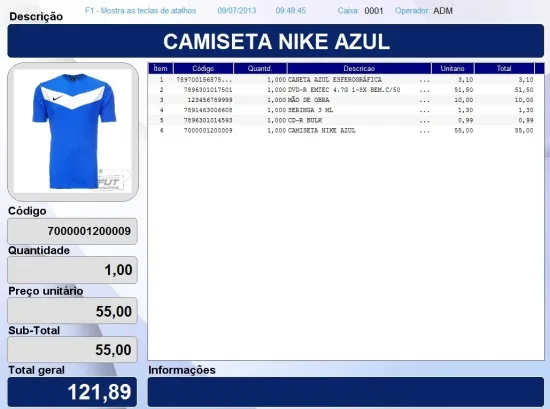Click the Quantd. column header
This screenshot has width=550, height=409.
(x=260, y=68)
